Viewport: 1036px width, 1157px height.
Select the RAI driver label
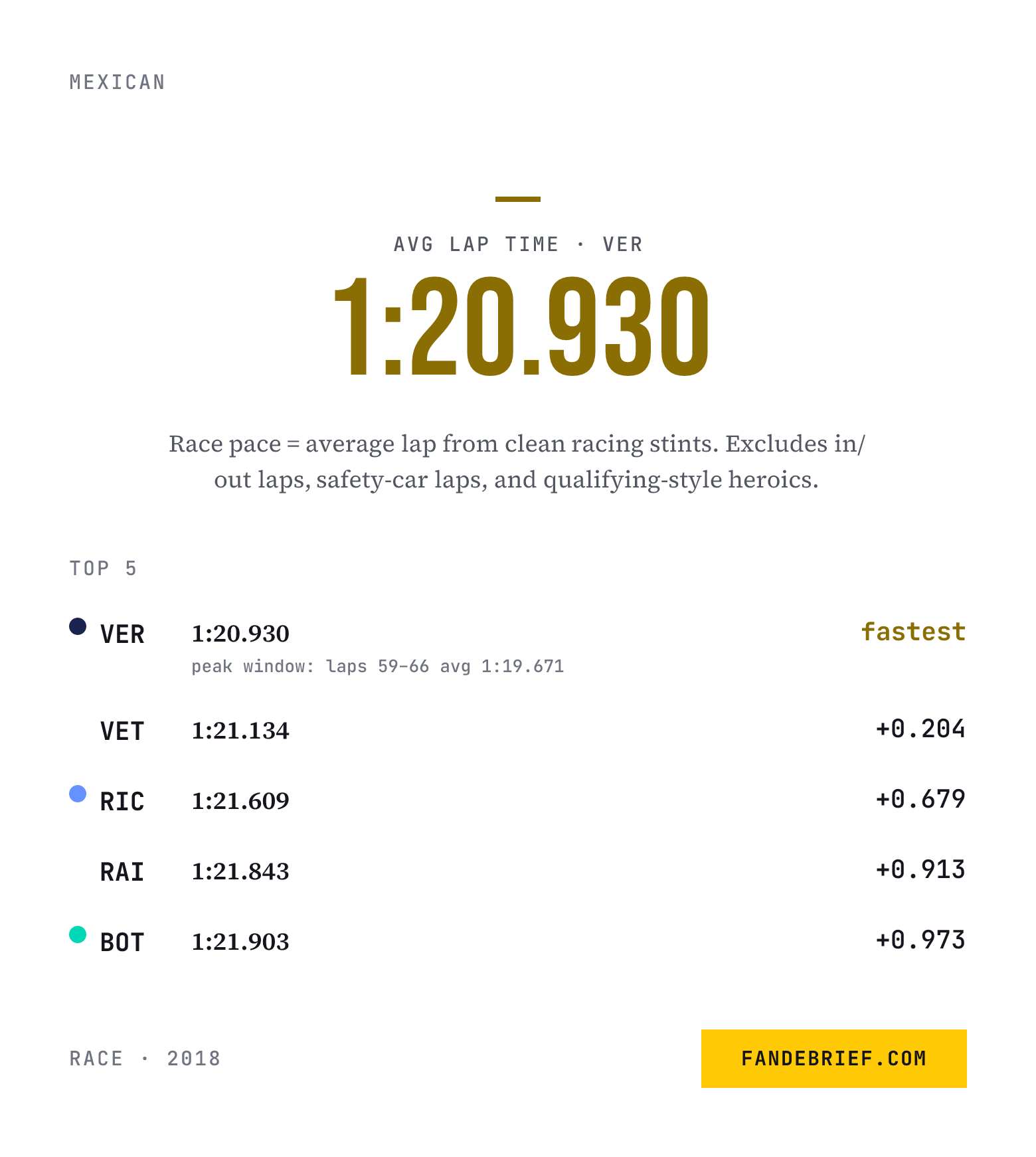[x=122, y=872]
